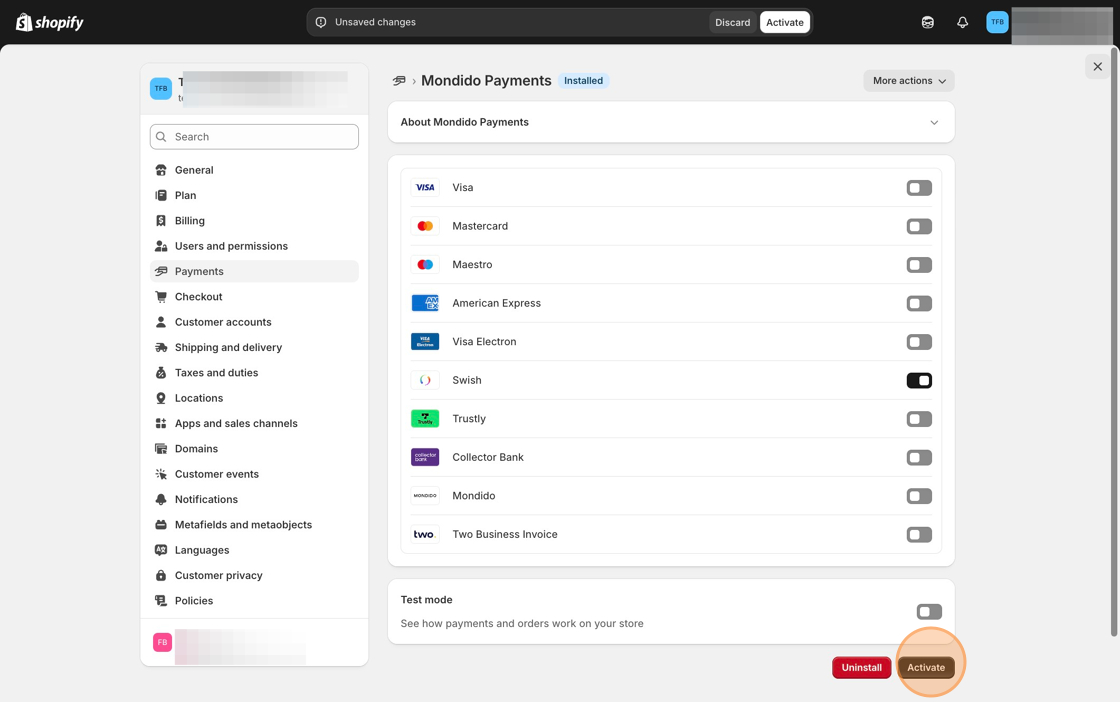The height and width of the screenshot is (702, 1120).
Task: Click the settings Search field
Action: coord(254,136)
